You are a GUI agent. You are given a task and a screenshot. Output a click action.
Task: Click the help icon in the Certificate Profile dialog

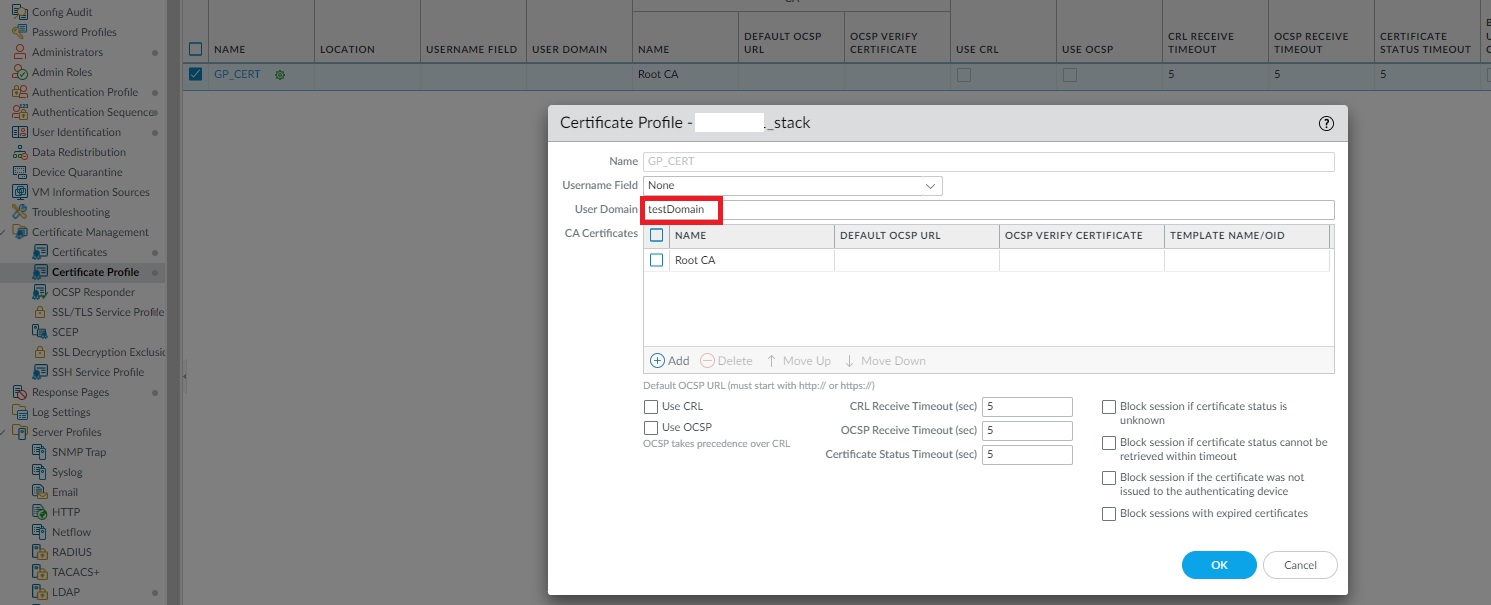[1326, 123]
